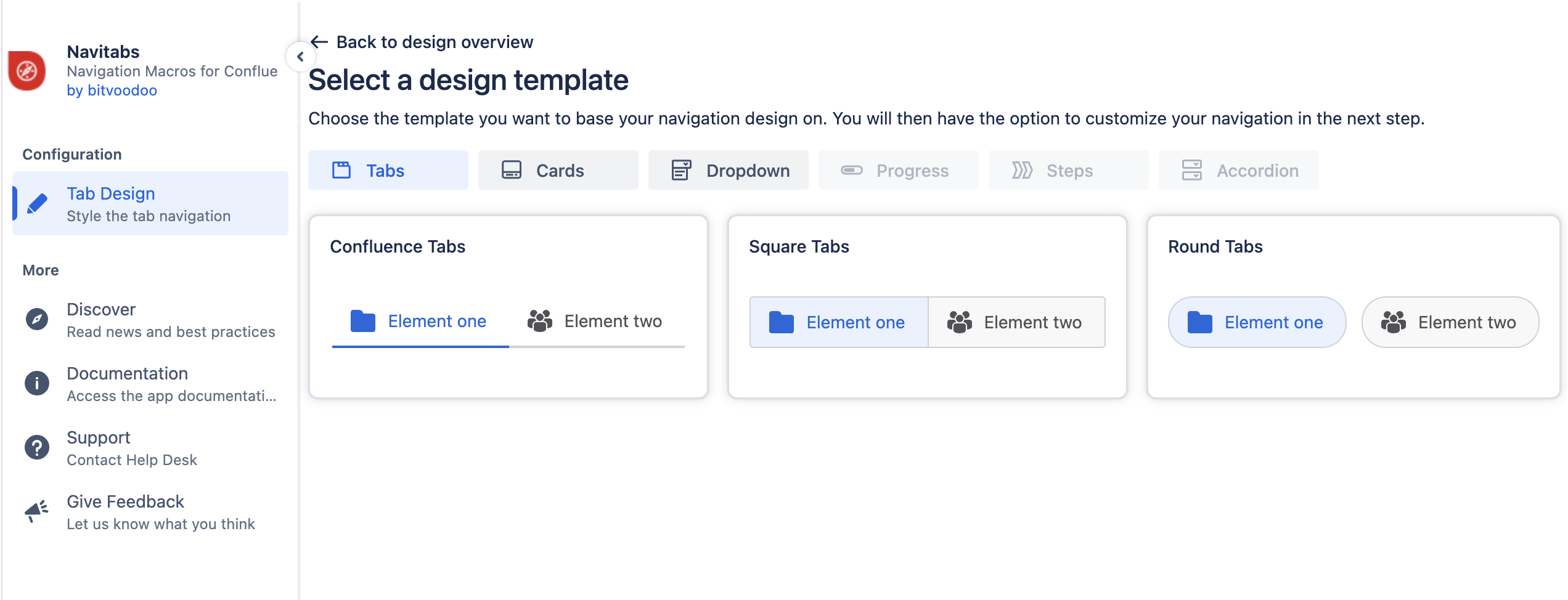Click the back arrow icon
Viewport: 1568px width, 600px height.
319,42
